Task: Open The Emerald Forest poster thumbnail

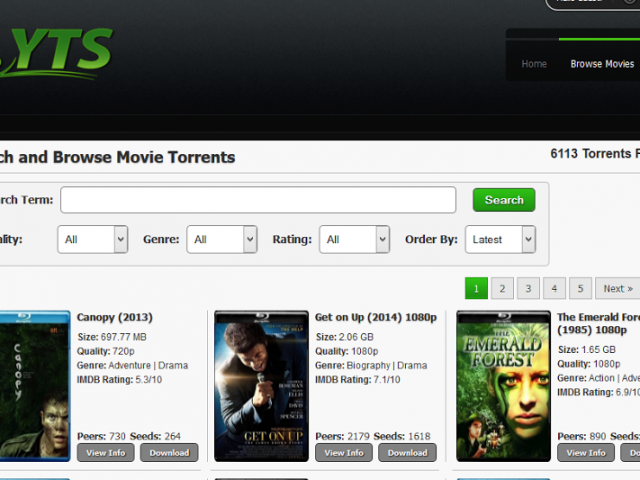Action: pos(503,386)
